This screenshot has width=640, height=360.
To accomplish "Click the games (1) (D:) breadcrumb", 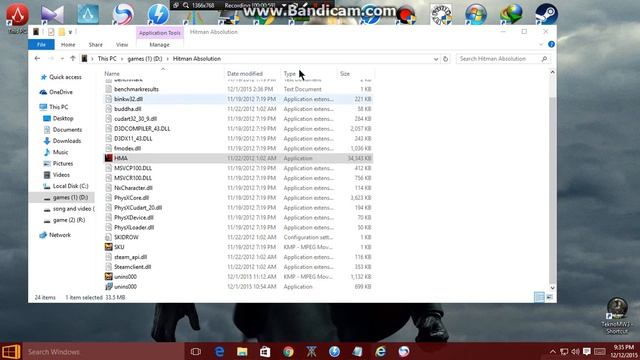I will 144,59.
